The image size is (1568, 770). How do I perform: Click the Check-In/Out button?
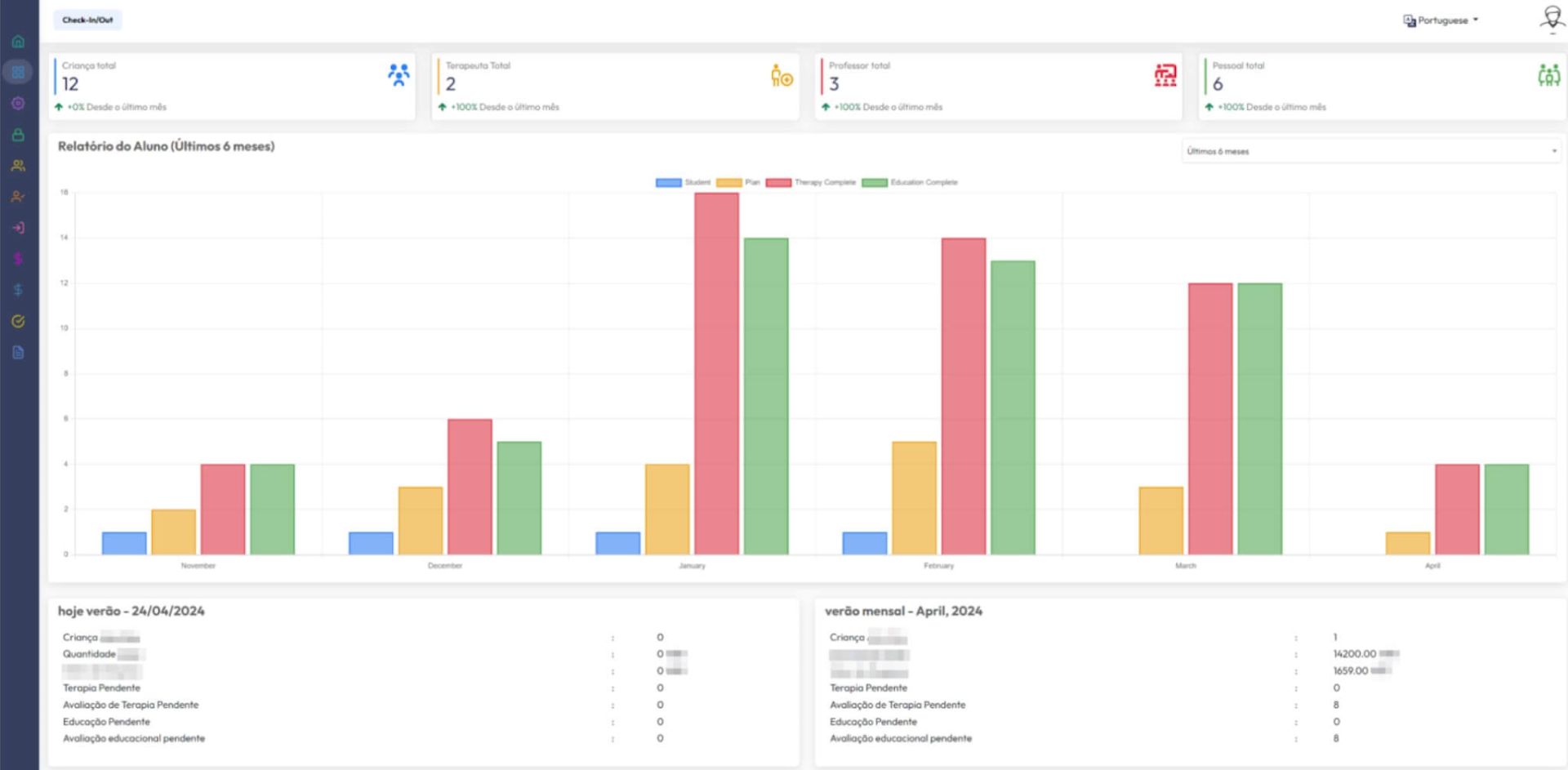pyautogui.click(x=87, y=20)
